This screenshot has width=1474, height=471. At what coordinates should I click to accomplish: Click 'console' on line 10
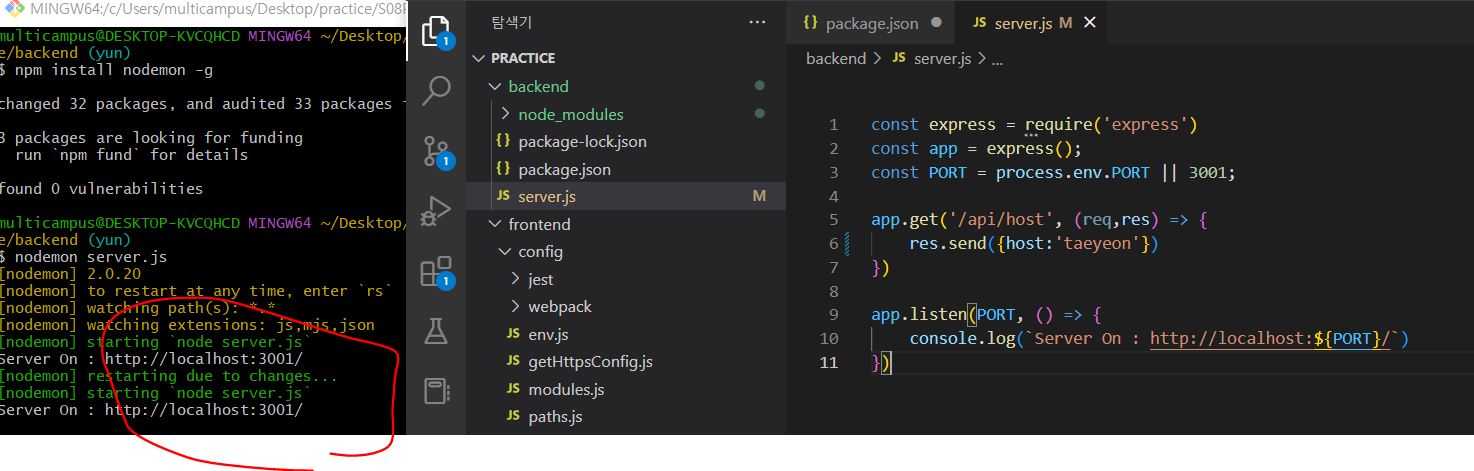tap(942, 339)
